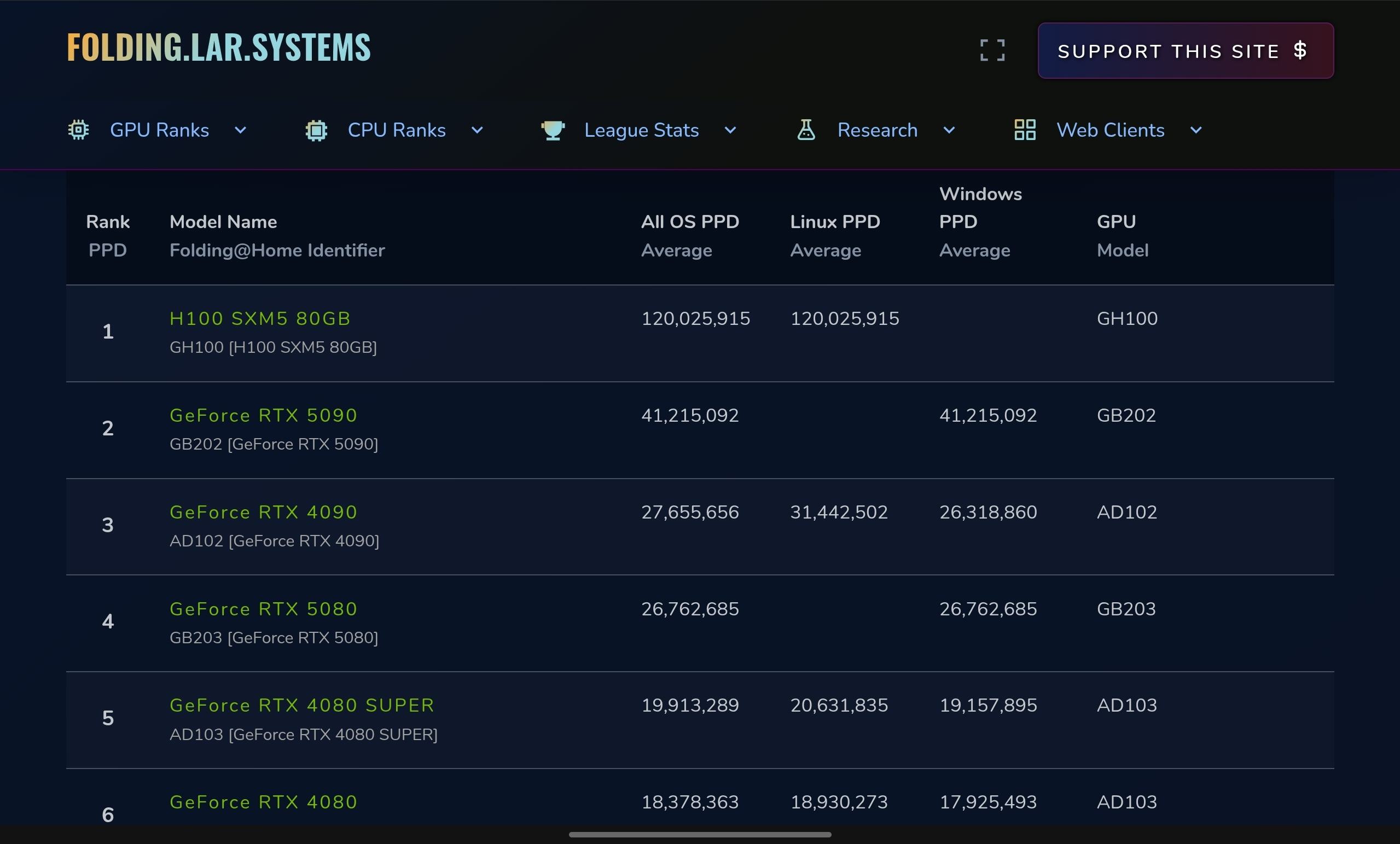Open the GPU Ranks menu
Screen dimensions: 1400x844
tap(159, 130)
